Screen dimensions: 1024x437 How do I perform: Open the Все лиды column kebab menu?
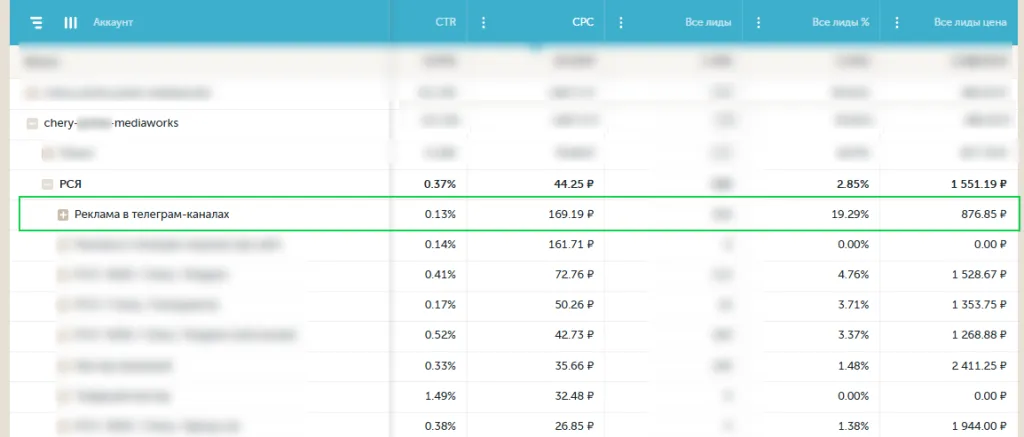pos(621,22)
